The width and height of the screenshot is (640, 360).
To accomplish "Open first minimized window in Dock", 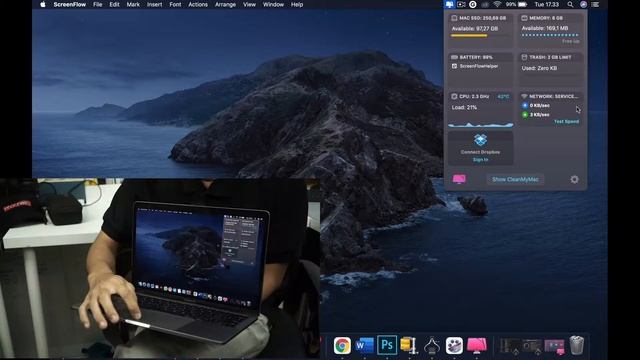I will tap(510, 346).
